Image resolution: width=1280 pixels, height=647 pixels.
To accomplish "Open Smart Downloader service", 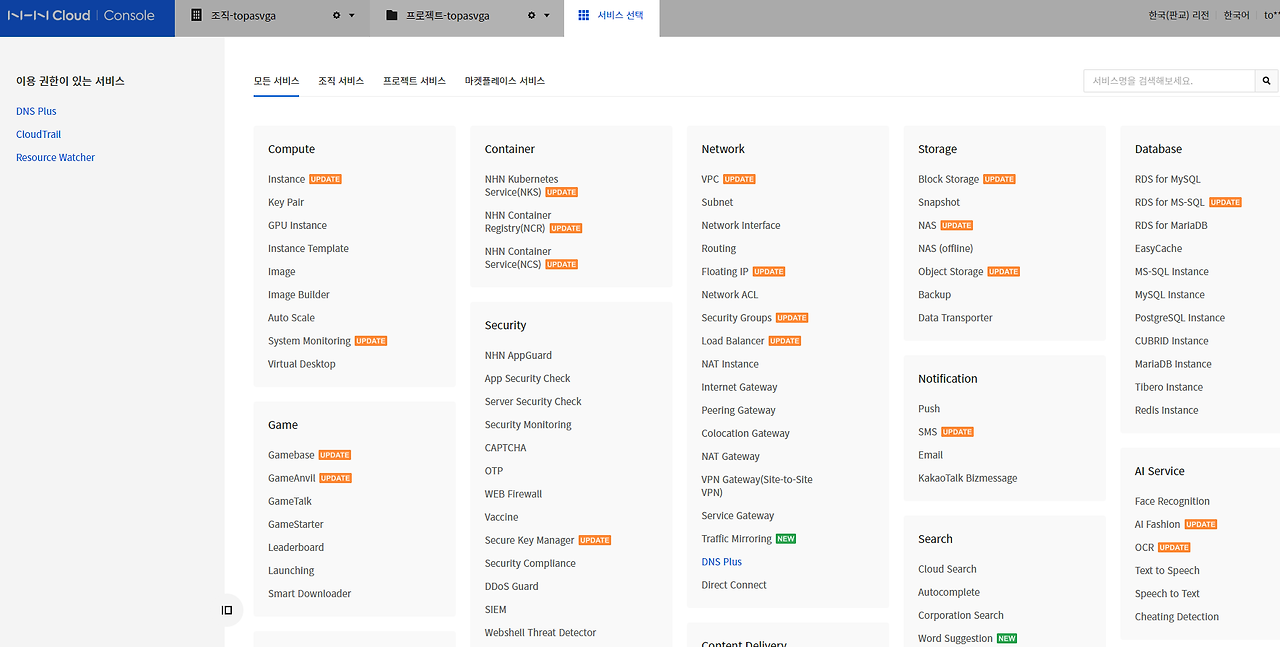I will point(309,594).
